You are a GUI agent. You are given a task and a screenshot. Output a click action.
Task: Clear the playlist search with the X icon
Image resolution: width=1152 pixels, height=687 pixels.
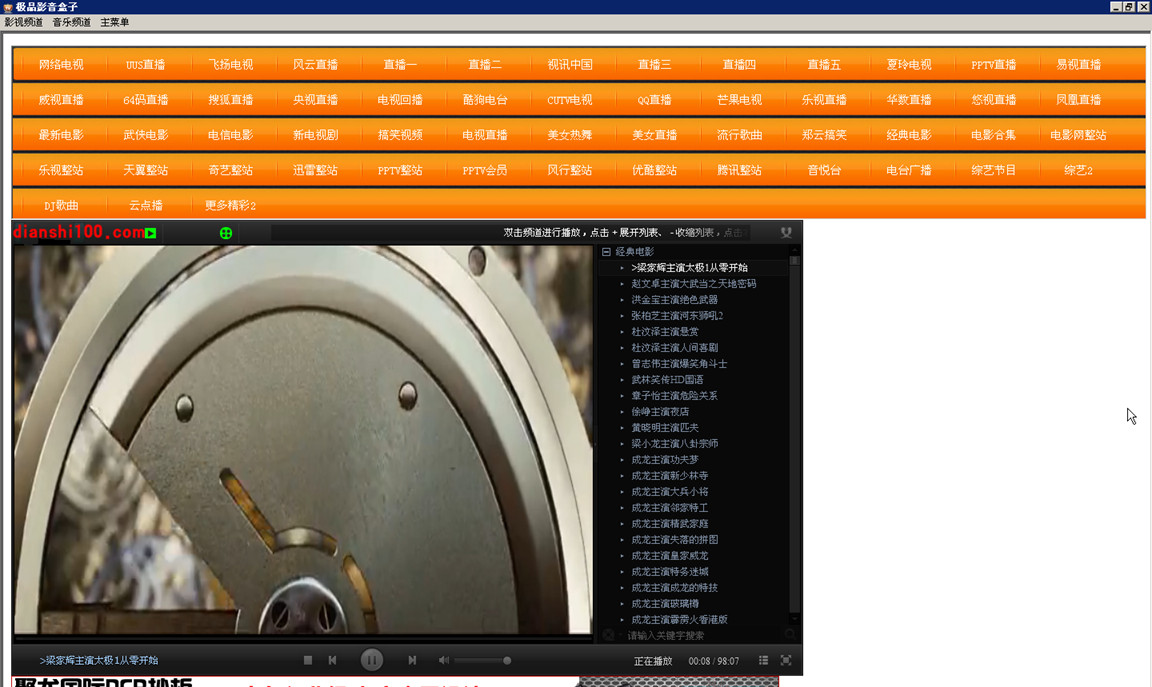tap(608, 635)
